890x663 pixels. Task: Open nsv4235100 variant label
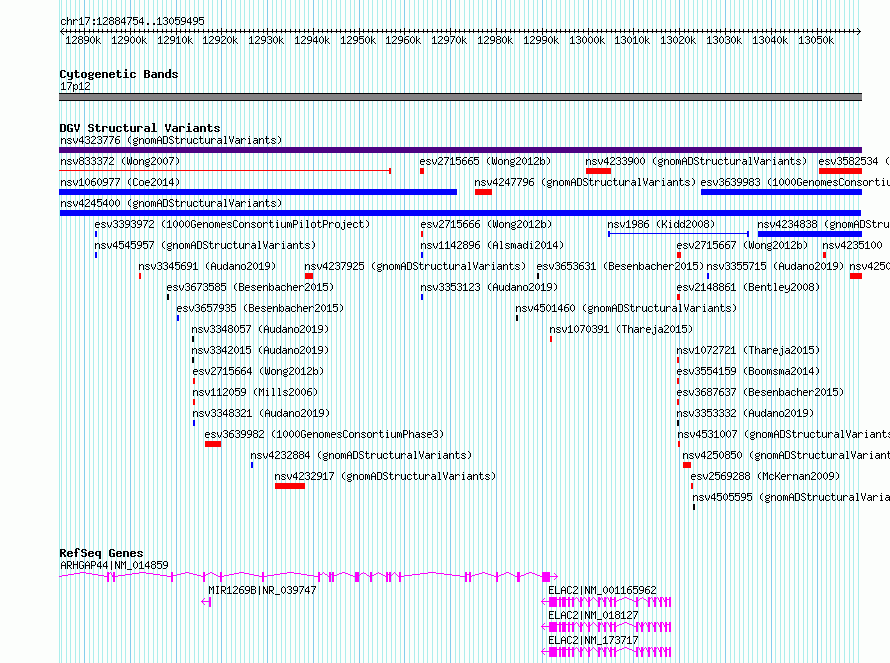(853, 245)
